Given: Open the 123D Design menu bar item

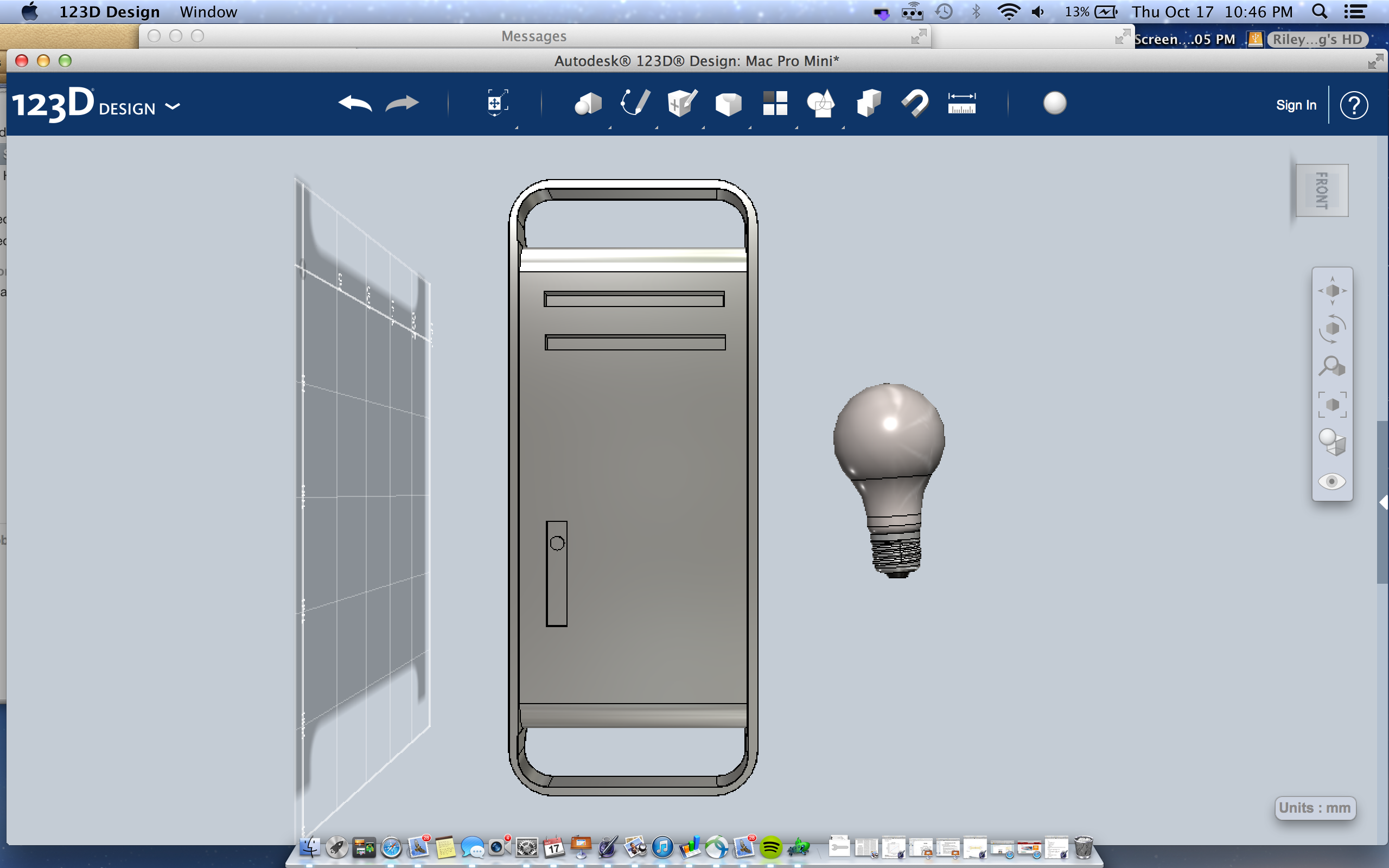Looking at the screenshot, I should click(x=110, y=11).
